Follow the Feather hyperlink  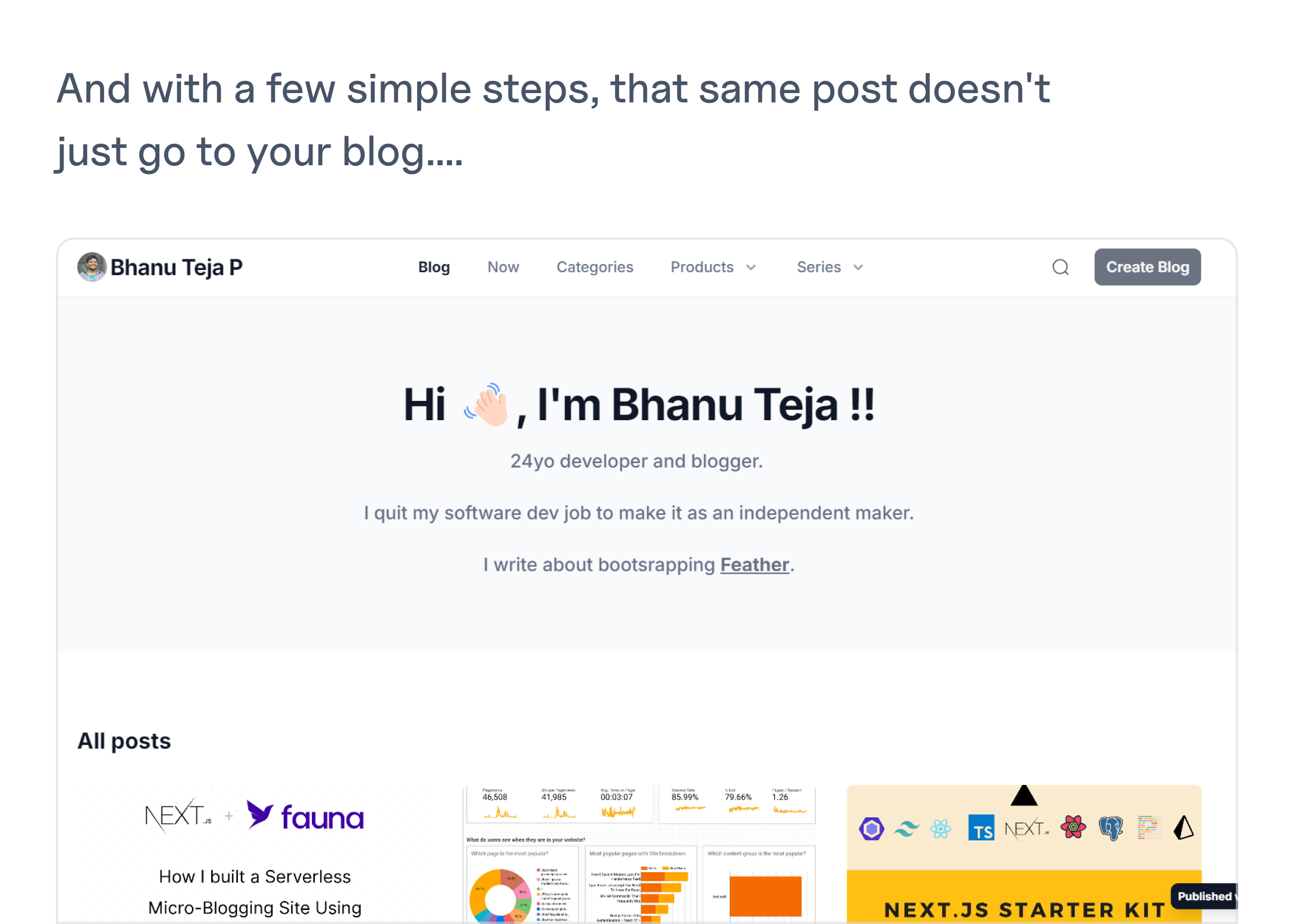pyautogui.click(x=755, y=564)
